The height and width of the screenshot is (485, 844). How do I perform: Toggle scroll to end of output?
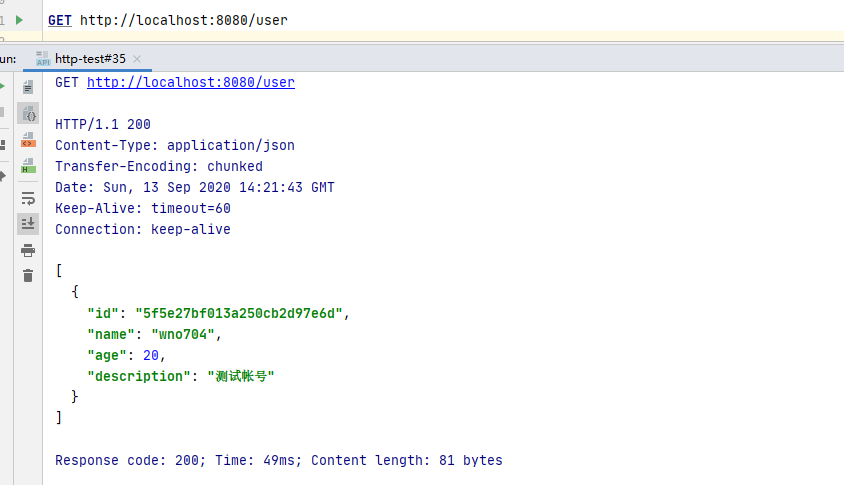coord(28,223)
